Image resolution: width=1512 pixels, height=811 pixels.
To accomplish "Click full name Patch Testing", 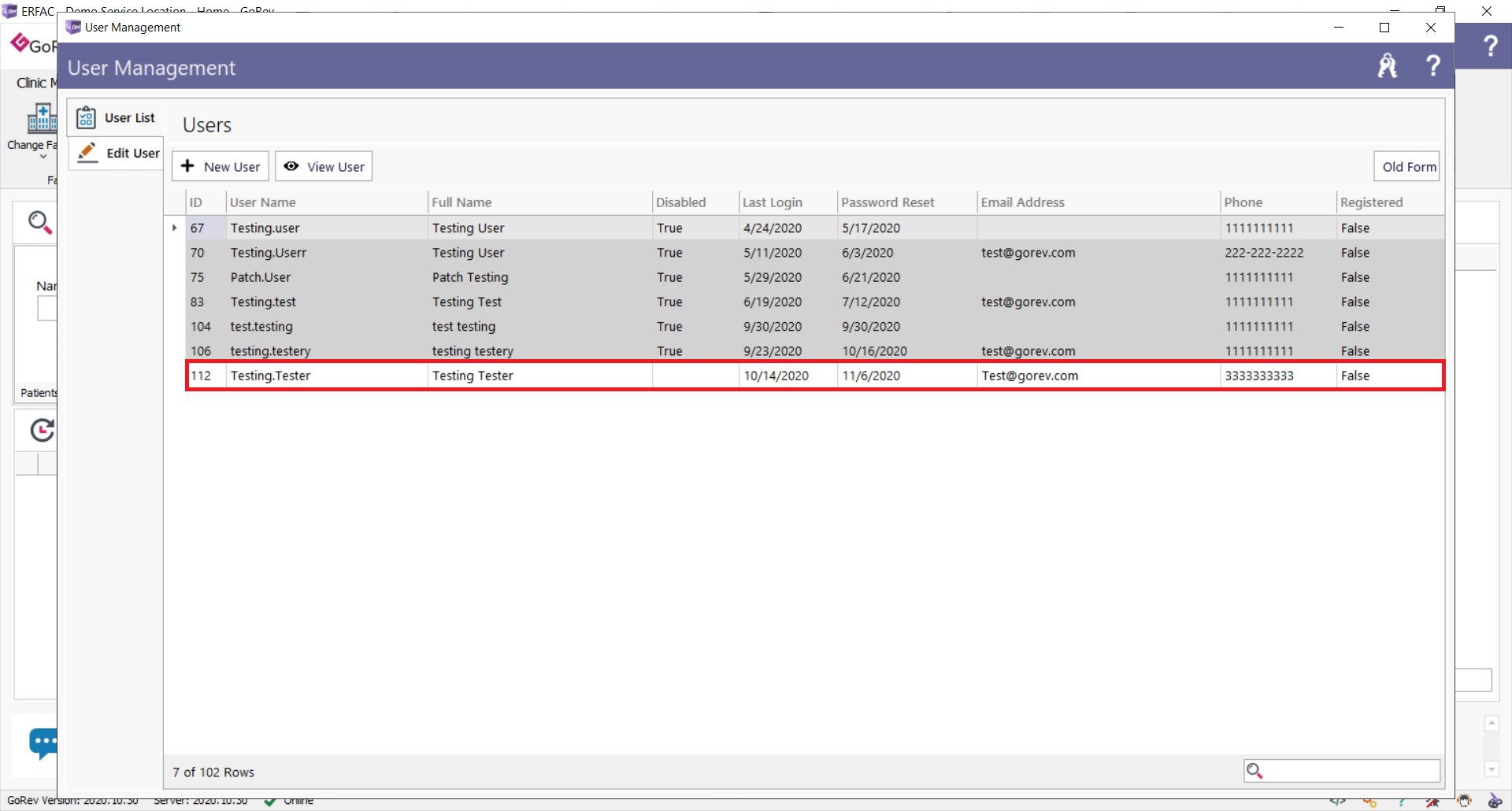I will coord(470,277).
